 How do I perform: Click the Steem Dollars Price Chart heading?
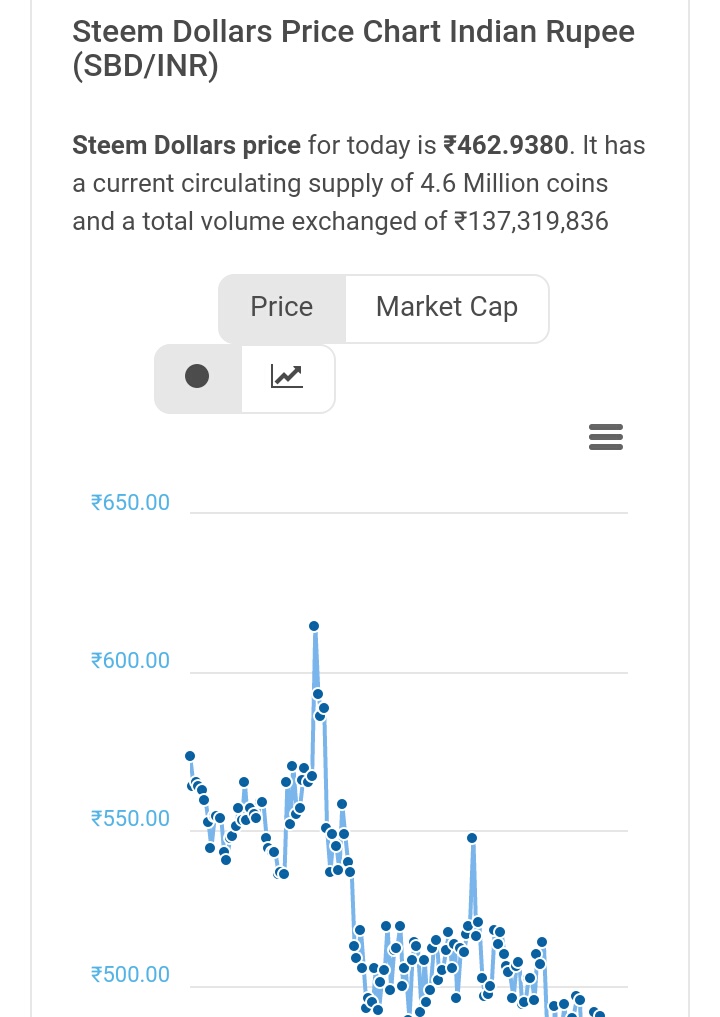(354, 49)
